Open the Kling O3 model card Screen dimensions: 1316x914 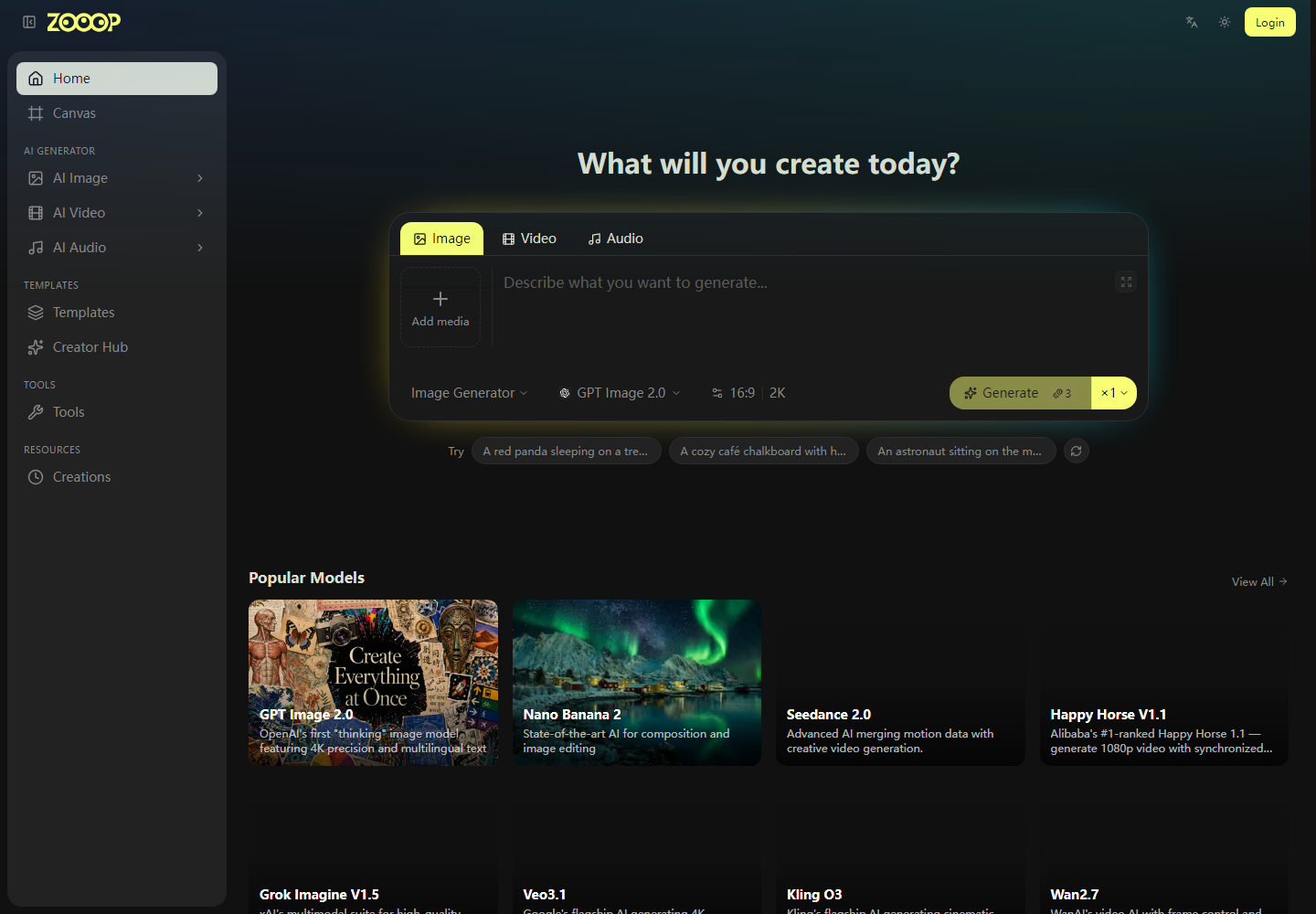click(x=900, y=847)
